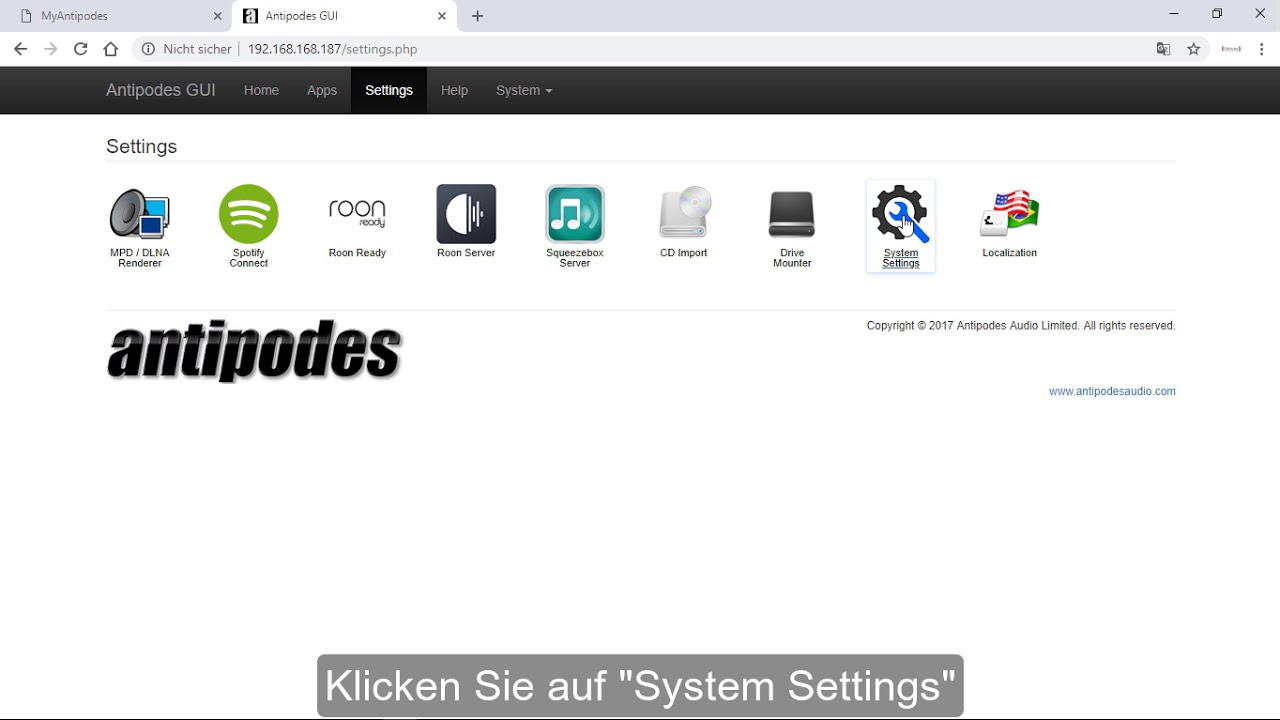The width and height of the screenshot is (1280, 720).
Task: Minimize the browser window
Action: (1173, 14)
